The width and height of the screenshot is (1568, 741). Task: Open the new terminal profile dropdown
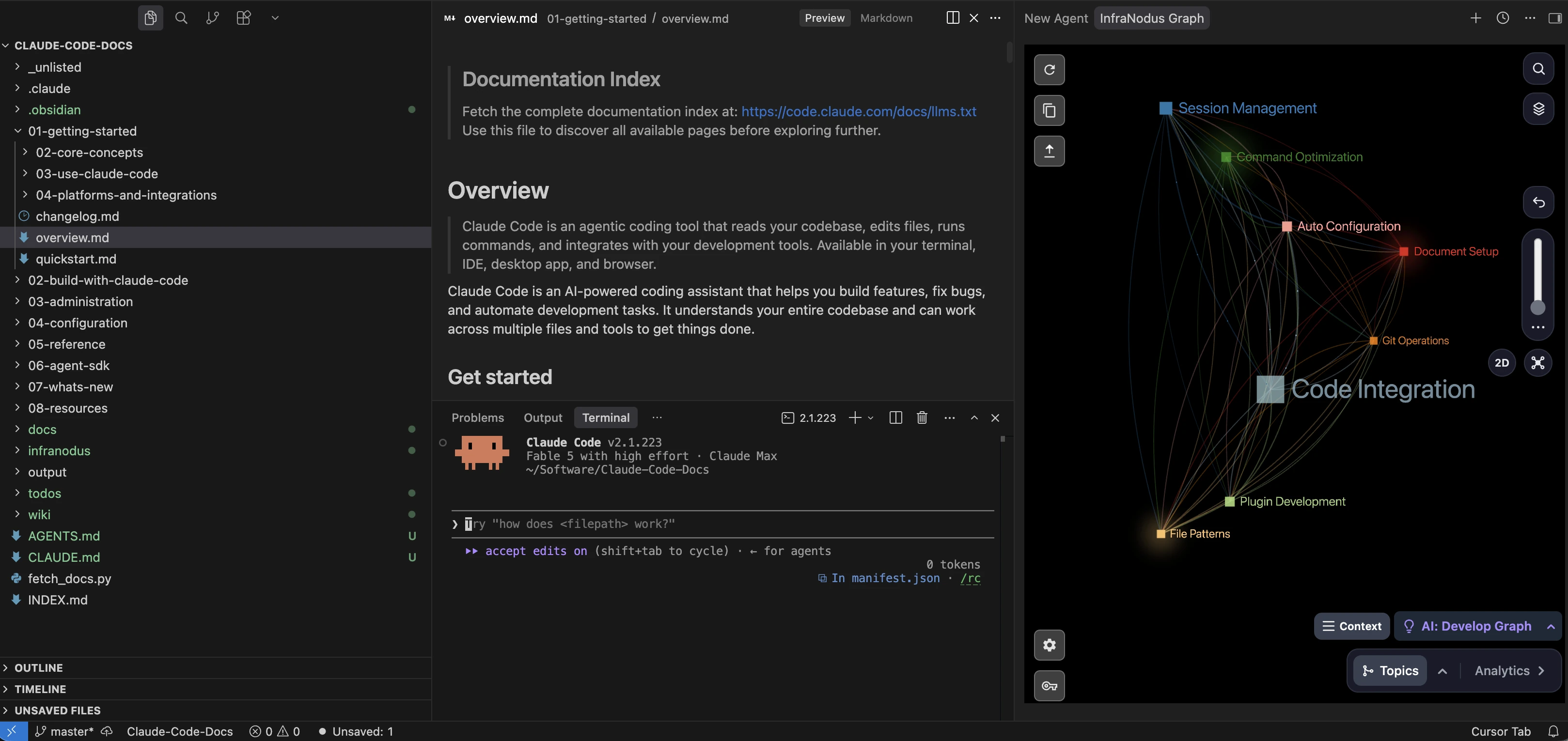[x=870, y=418]
